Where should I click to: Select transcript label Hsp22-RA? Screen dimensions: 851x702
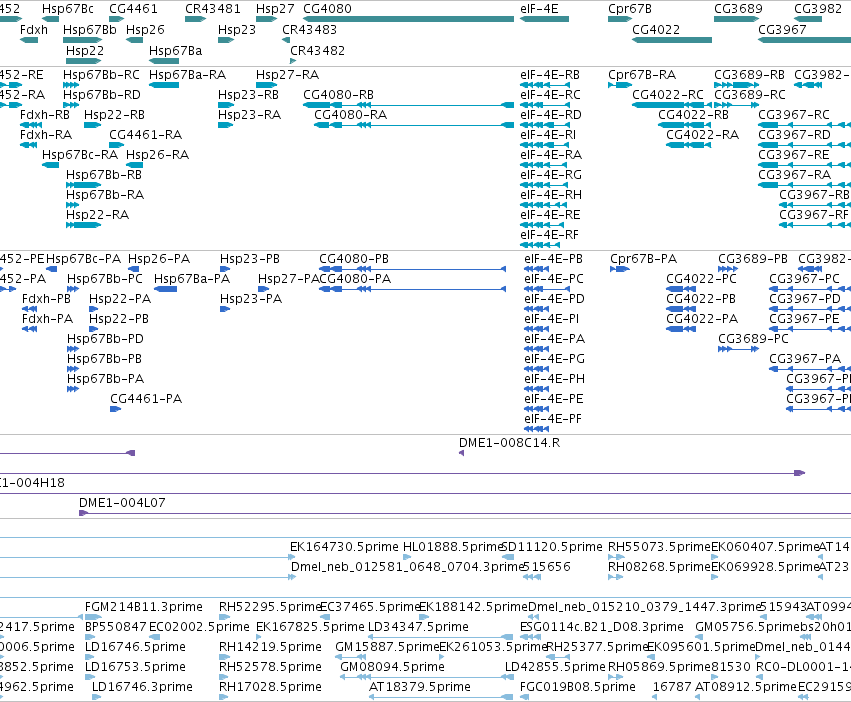pyautogui.click(x=97, y=214)
